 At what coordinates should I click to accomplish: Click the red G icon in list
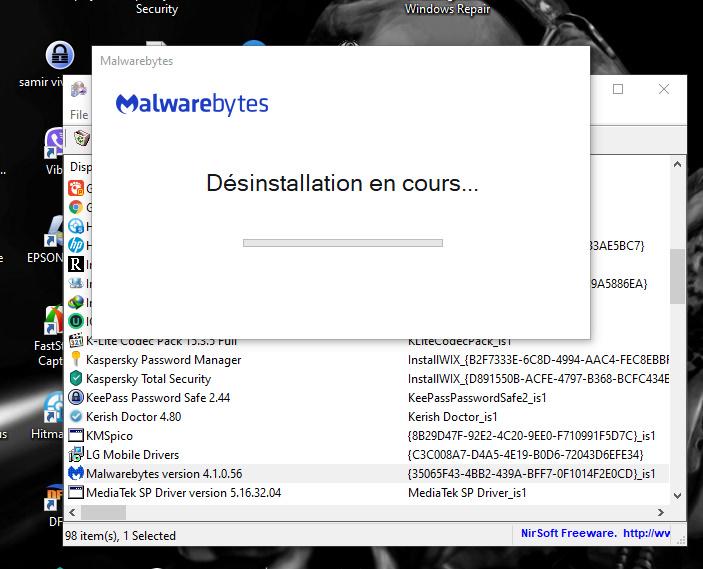76,188
